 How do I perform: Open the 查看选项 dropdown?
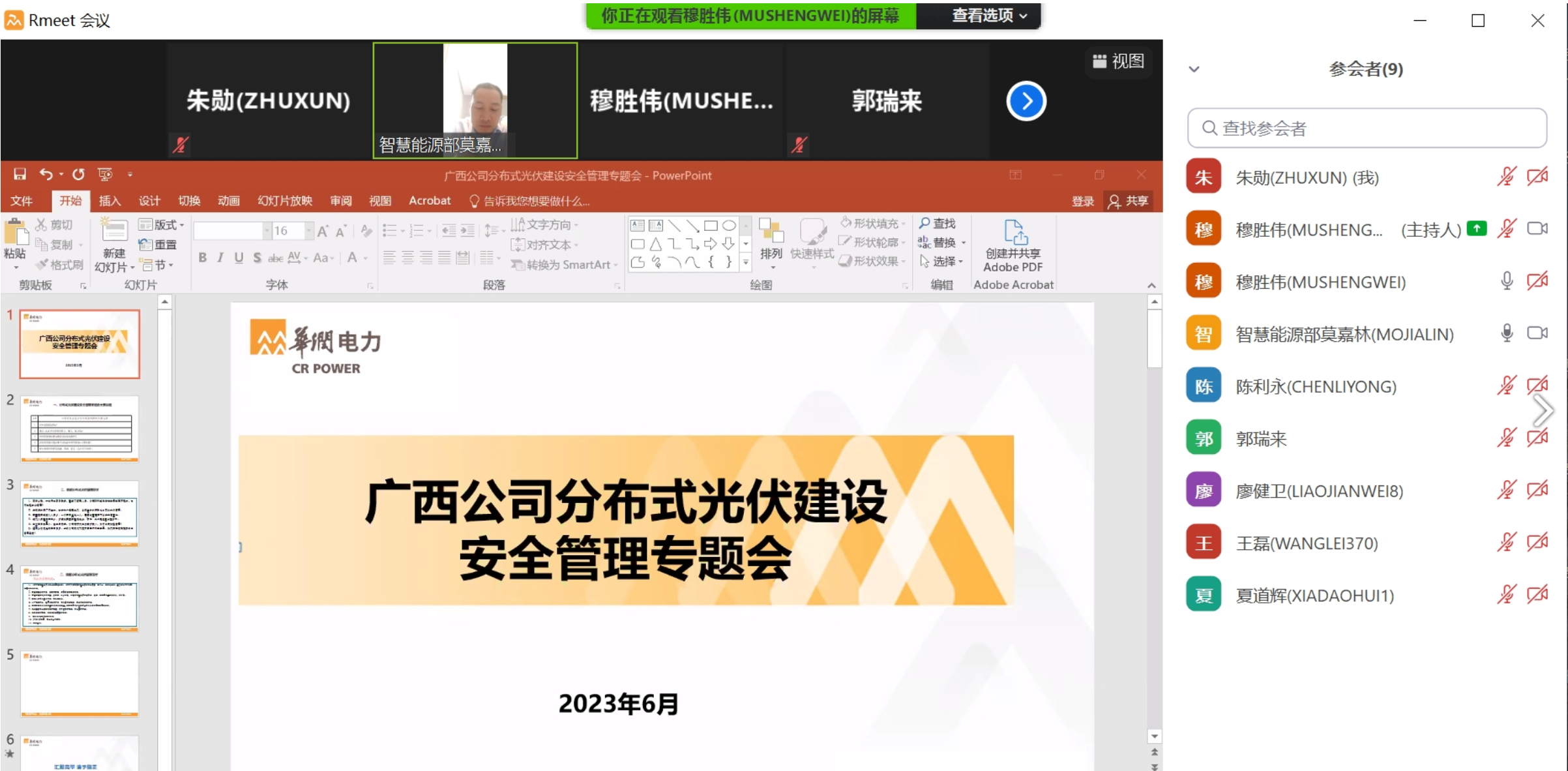point(988,16)
